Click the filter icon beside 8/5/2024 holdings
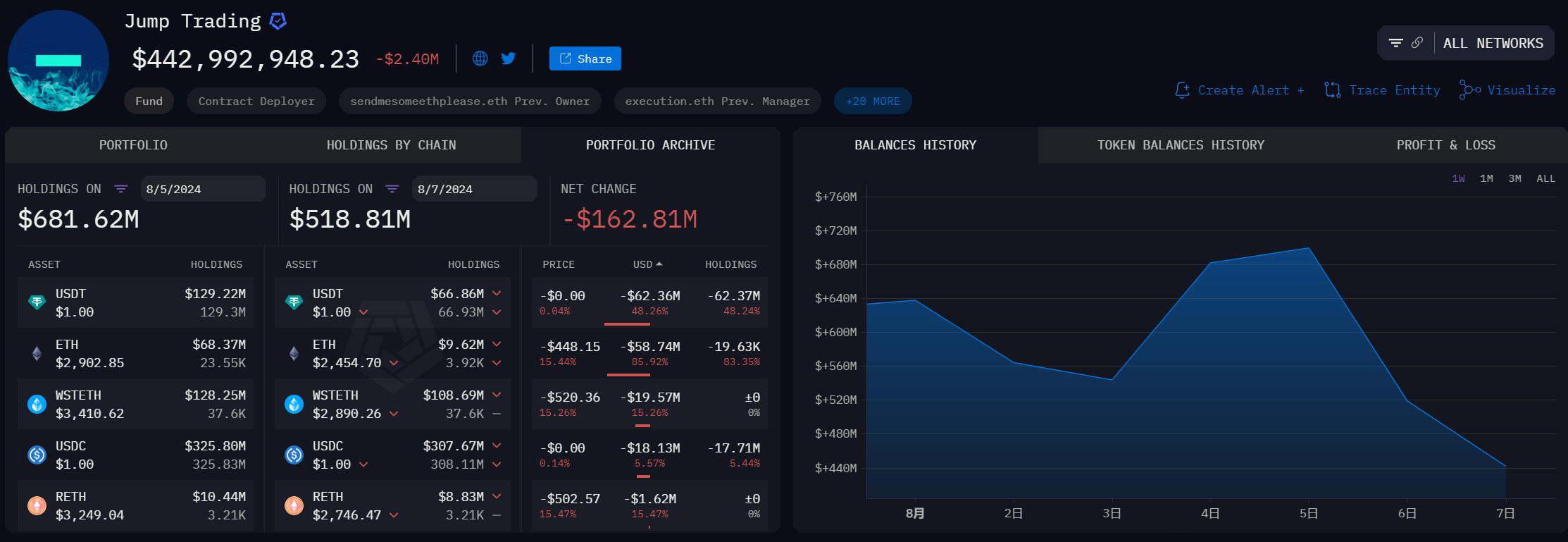 (121, 189)
